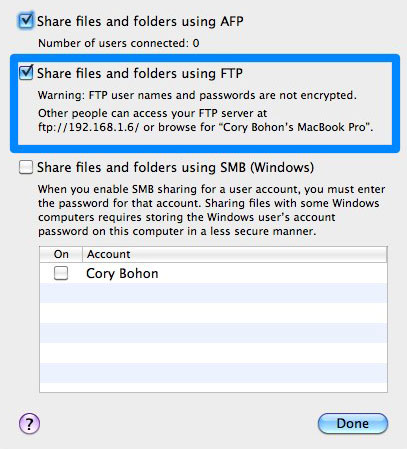Tick the On checkbox for Cory Bohon
The image size is (407, 449).
(61, 273)
